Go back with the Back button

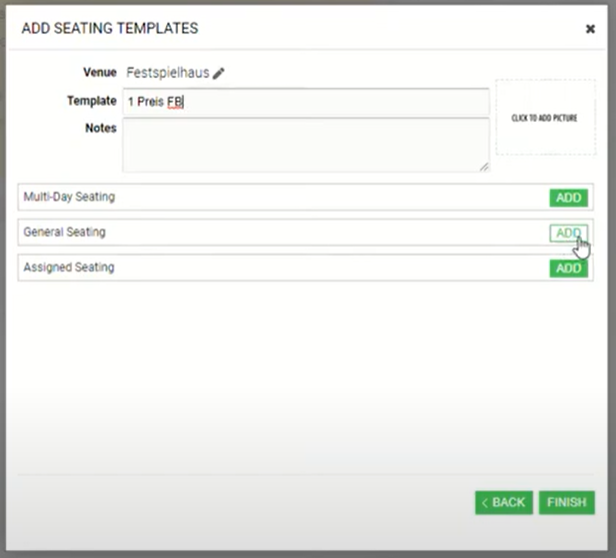point(504,502)
